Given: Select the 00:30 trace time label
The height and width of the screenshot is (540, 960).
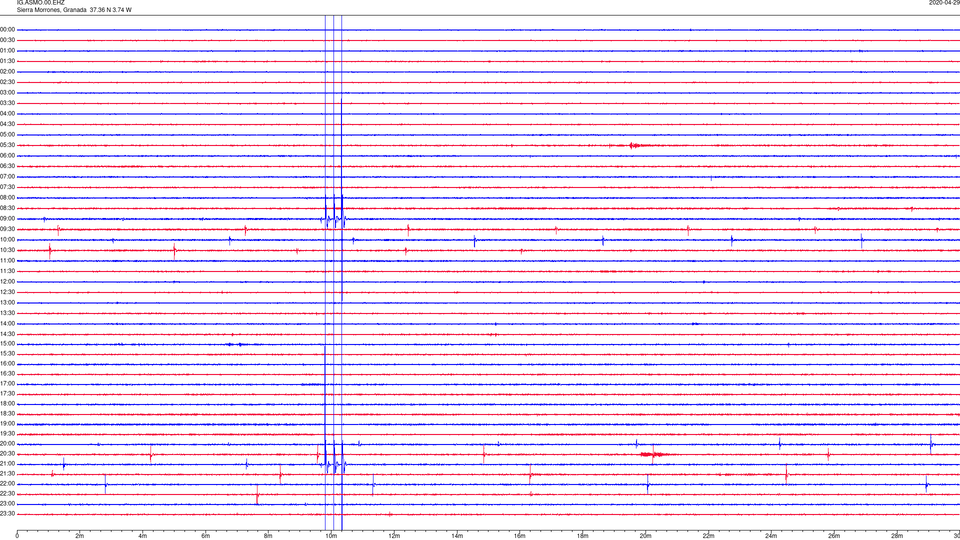Looking at the screenshot, I should [7, 40].
